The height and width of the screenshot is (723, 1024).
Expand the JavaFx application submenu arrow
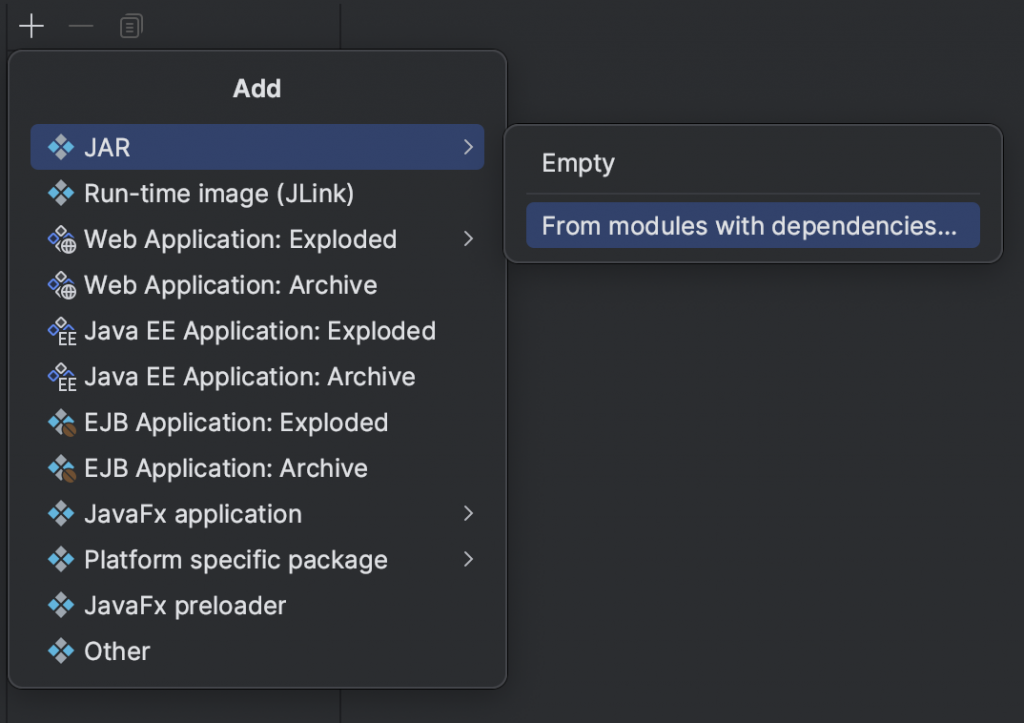[x=468, y=514]
